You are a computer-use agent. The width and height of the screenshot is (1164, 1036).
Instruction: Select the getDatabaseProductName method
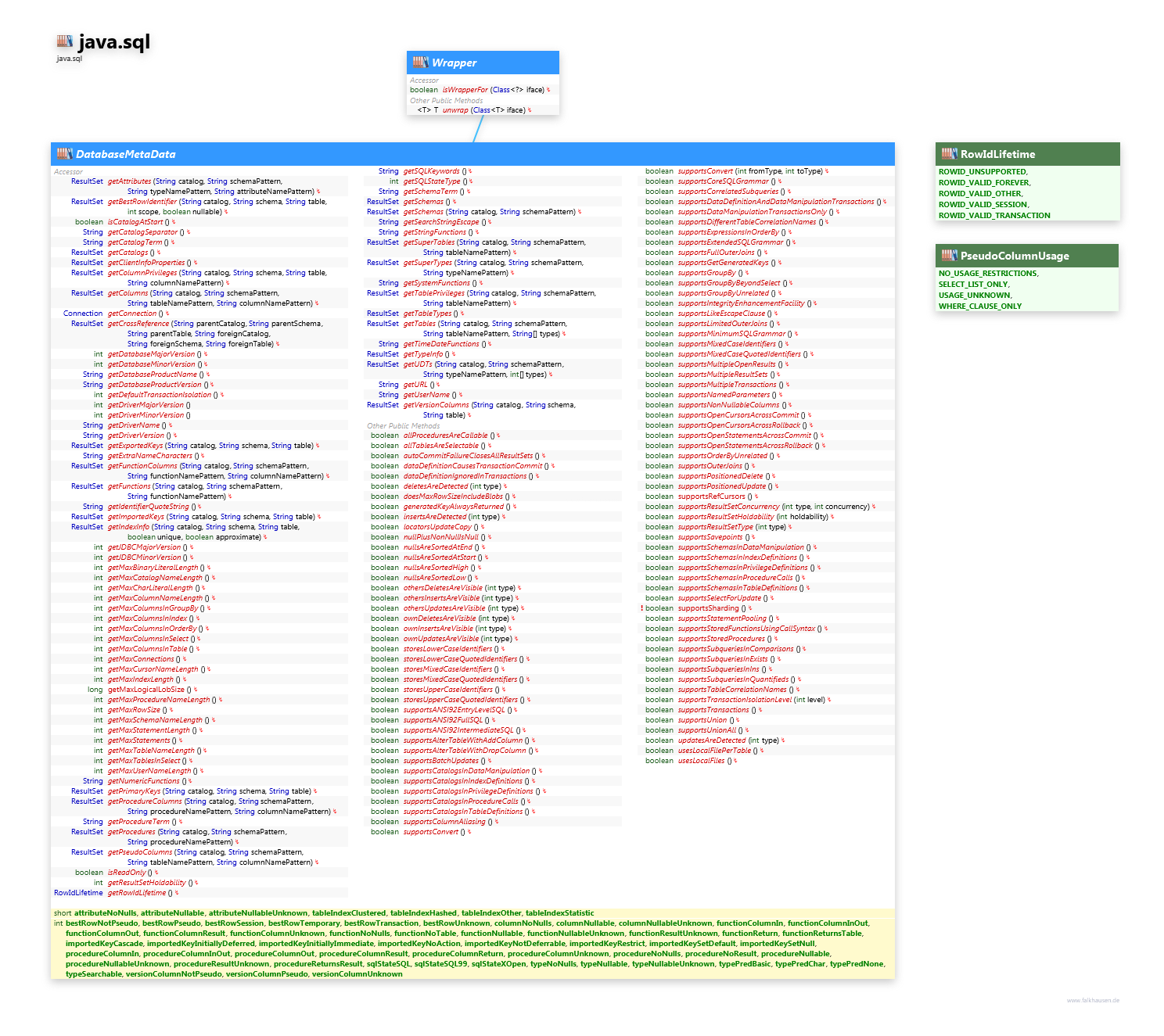(152, 375)
